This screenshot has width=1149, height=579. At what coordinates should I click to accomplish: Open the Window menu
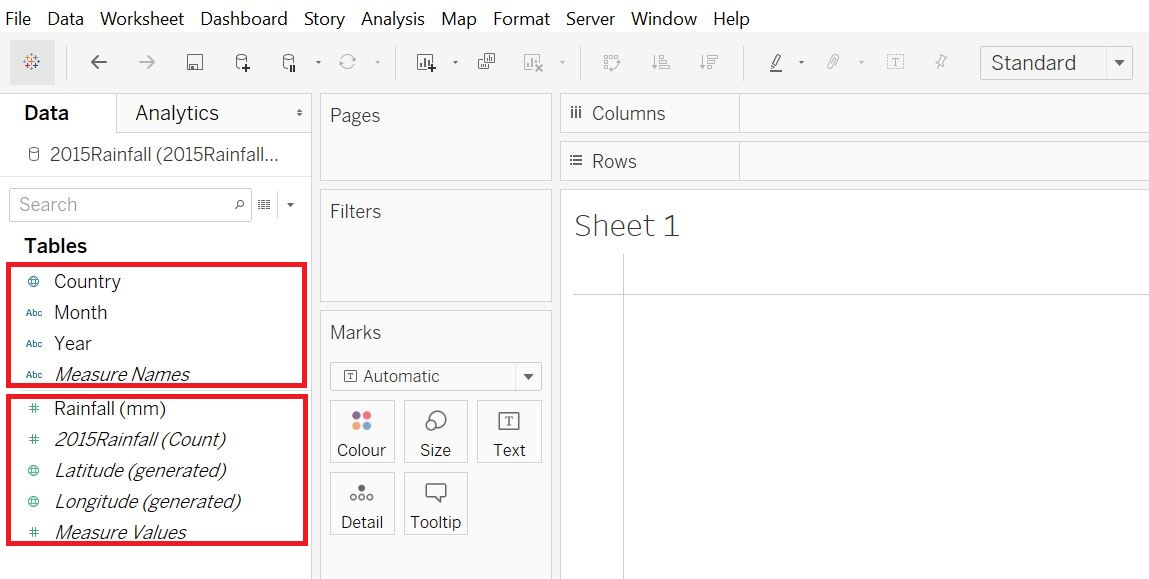pyautogui.click(x=664, y=18)
